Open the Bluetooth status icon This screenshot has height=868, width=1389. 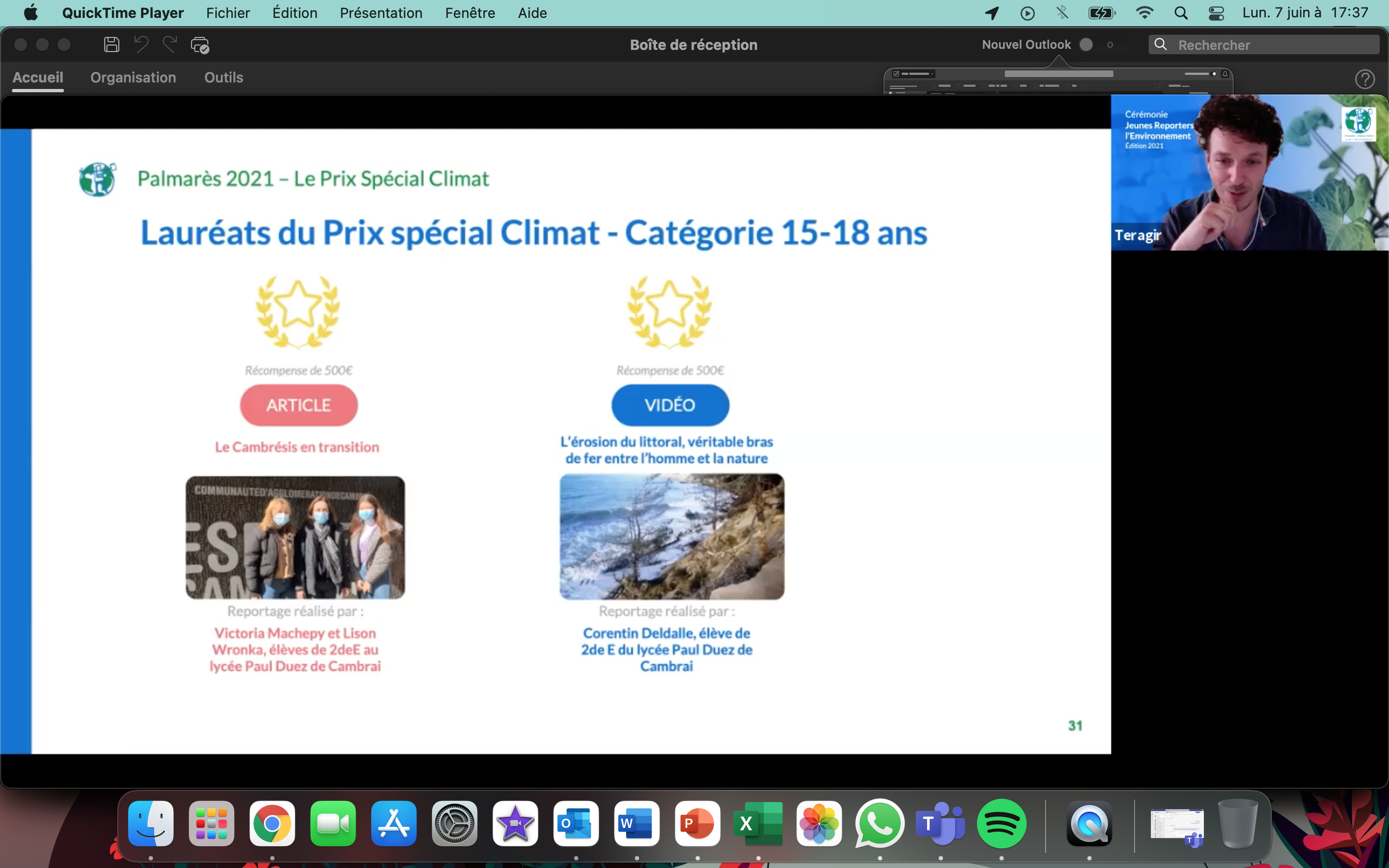point(1062,12)
